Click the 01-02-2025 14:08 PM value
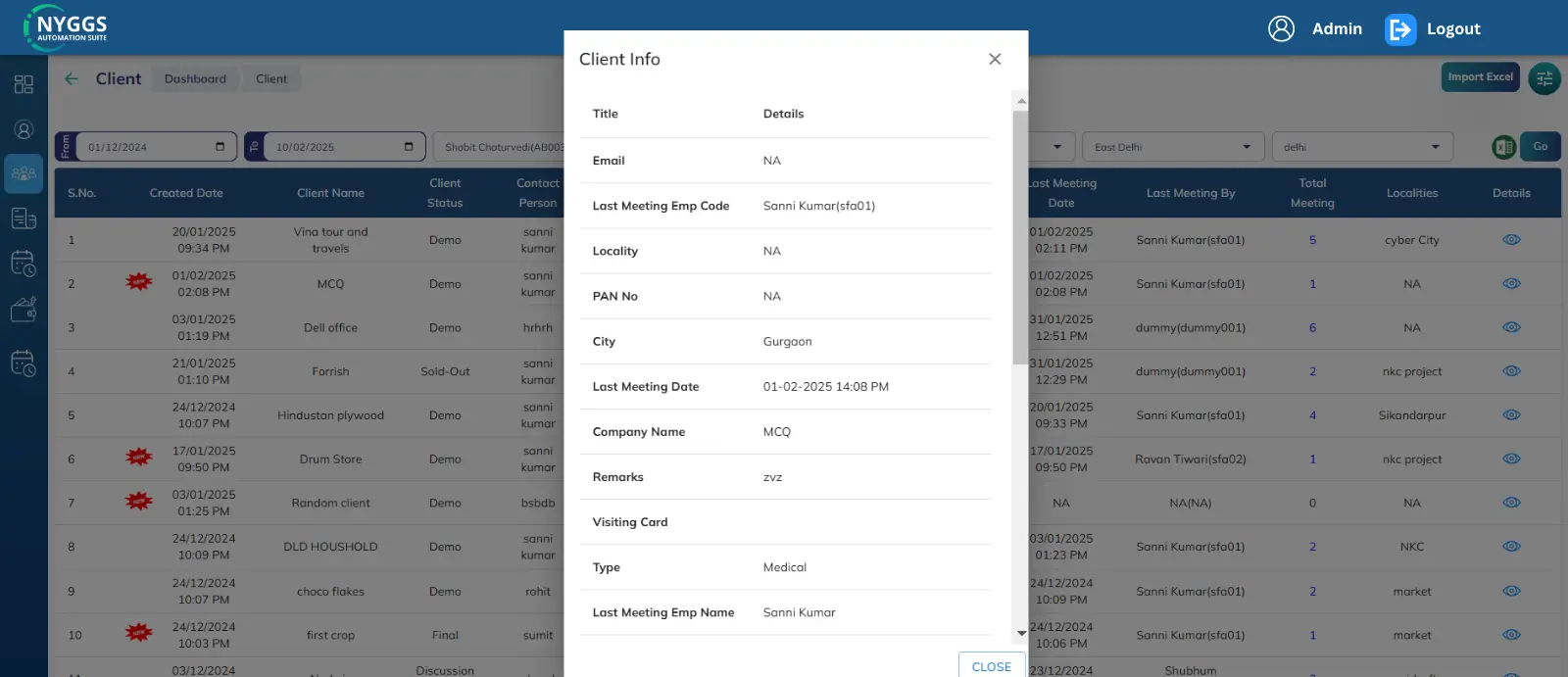 (x=826, y=387)
